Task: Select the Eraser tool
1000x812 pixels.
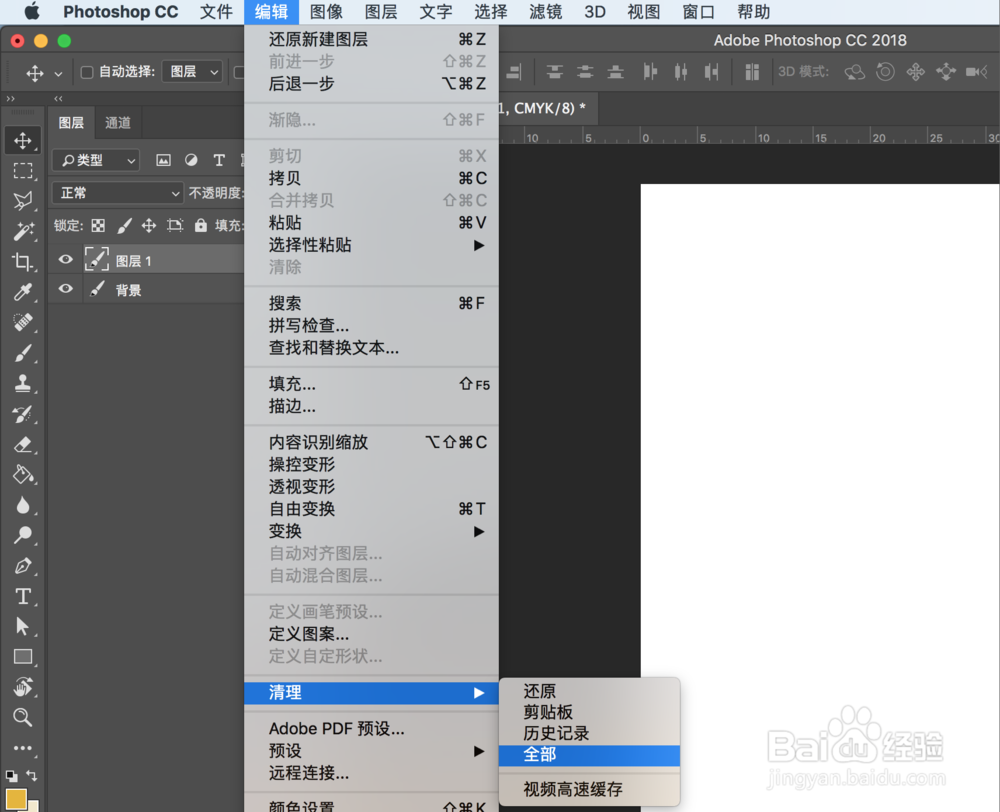Action: (23, 444)
